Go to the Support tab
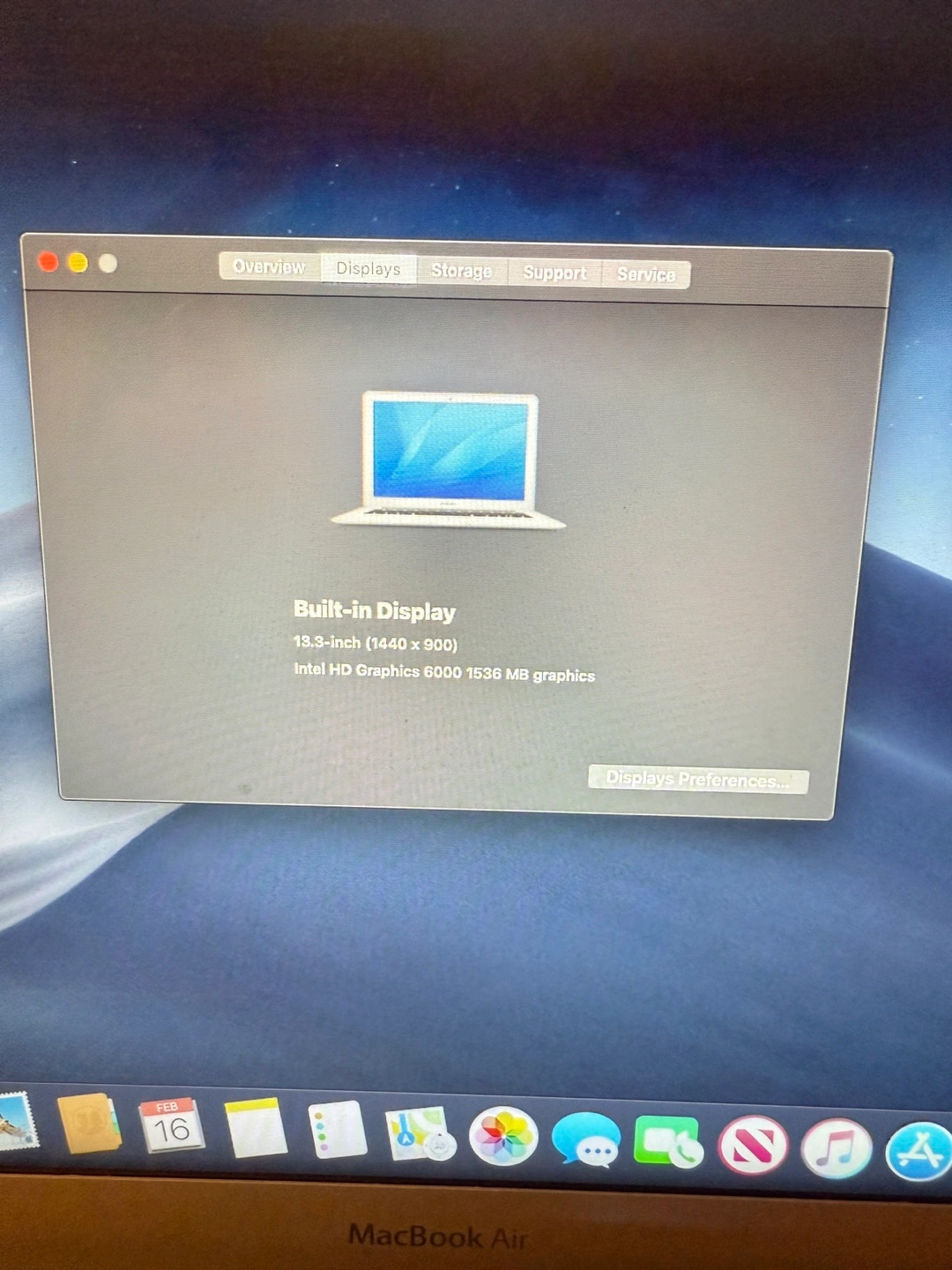Image resolution: width=952 pixels, height=1270 pixels. [554, 273]
